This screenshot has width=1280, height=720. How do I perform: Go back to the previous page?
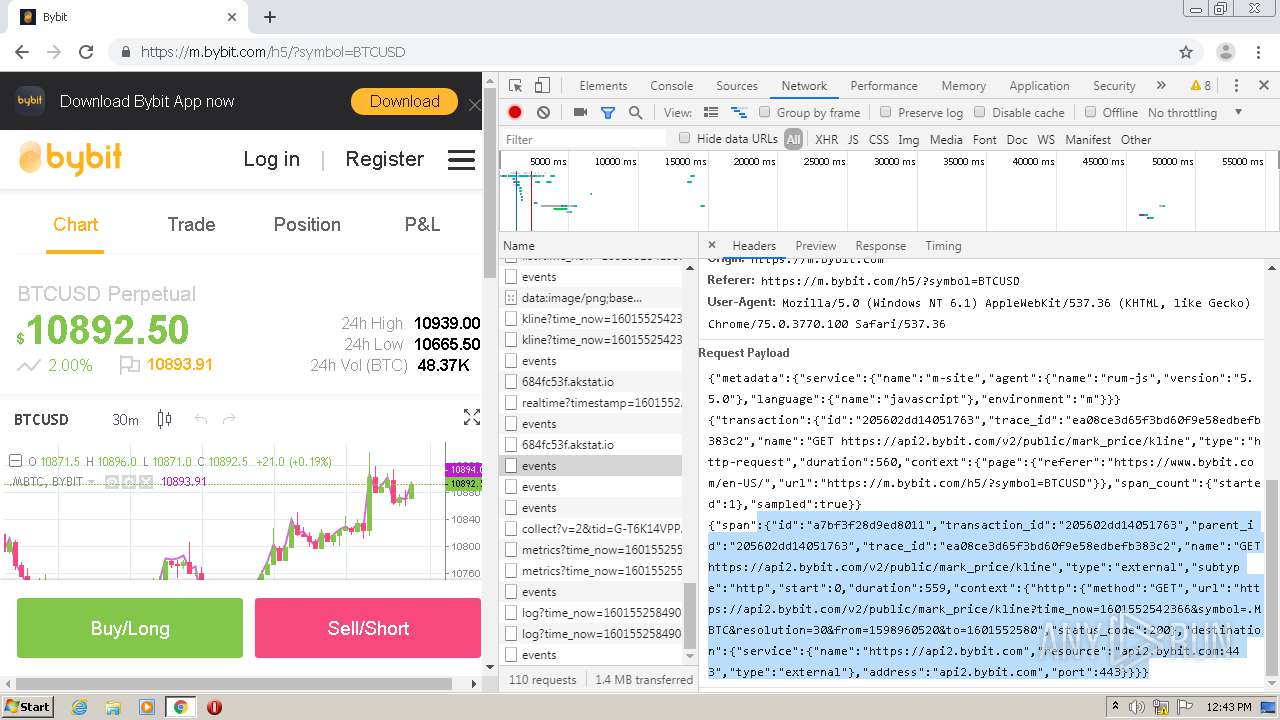(x=22, y=52)
